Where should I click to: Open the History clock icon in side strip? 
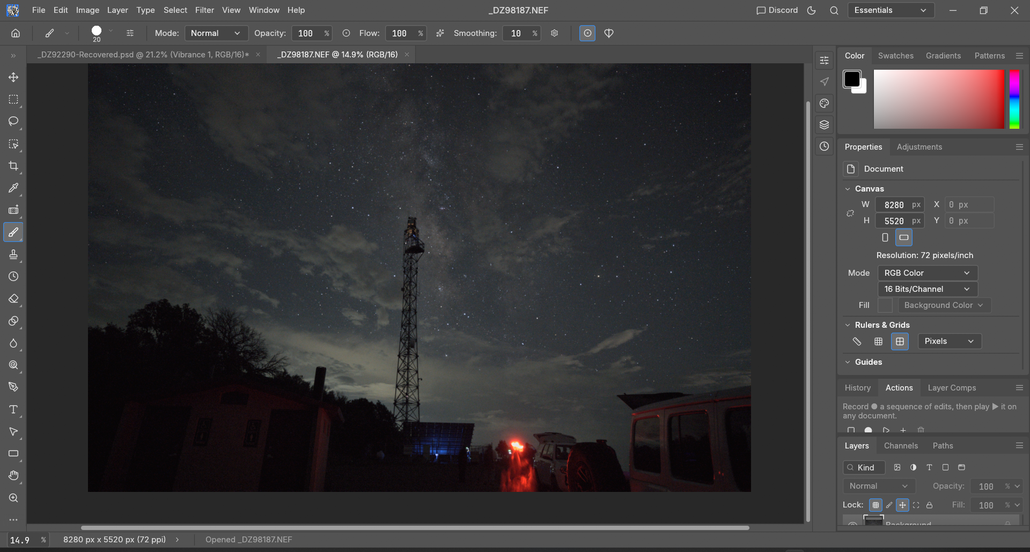[x=824, y=147]
